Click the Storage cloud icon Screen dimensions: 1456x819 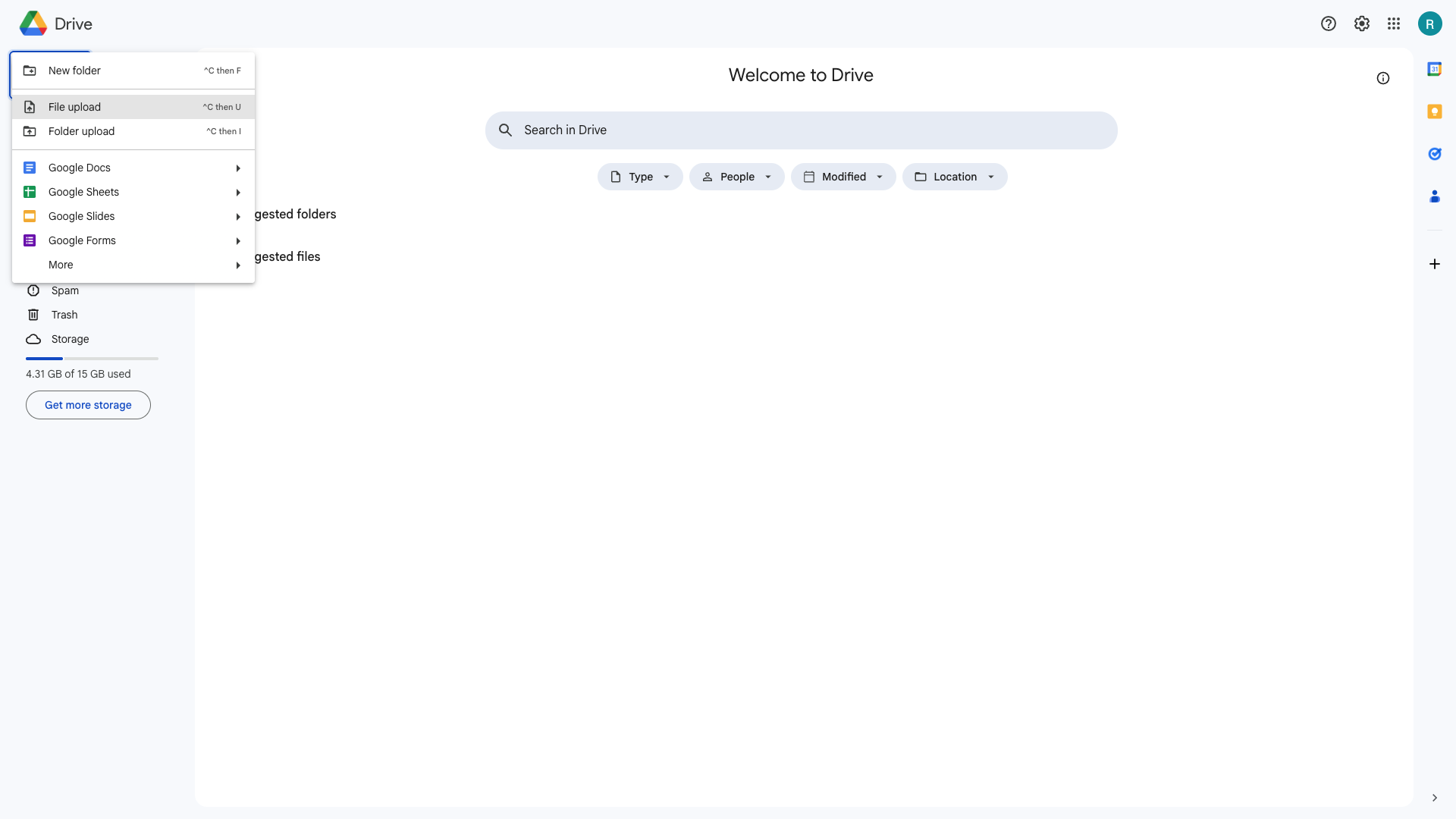[33, 339]
